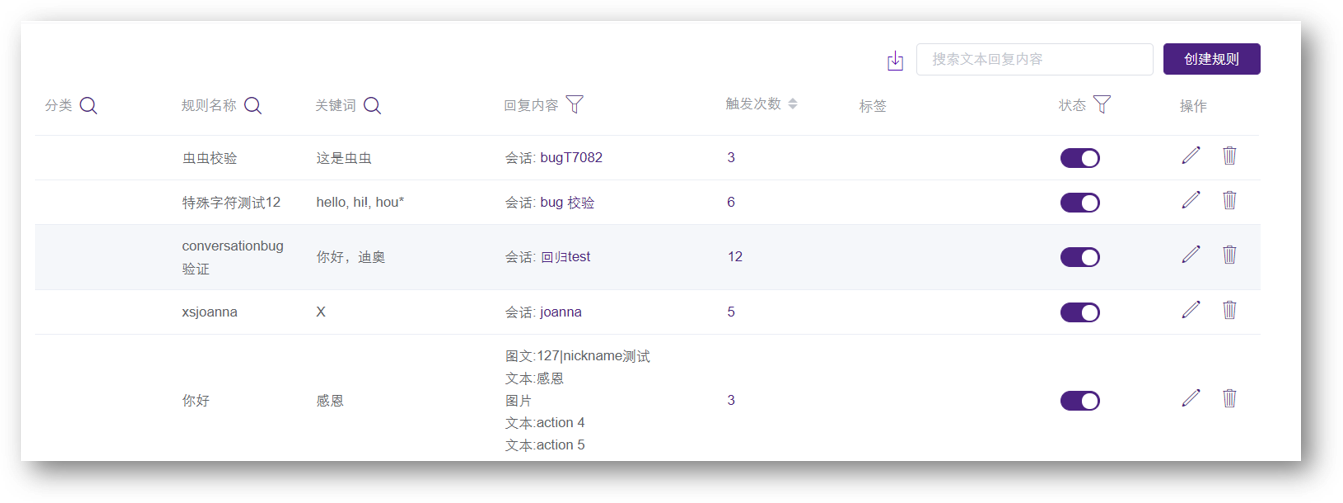Image resolution: width=1343 pixels, height=503 pixels.
Task: Open the joanna conversation link
Action: coord(560,312)
